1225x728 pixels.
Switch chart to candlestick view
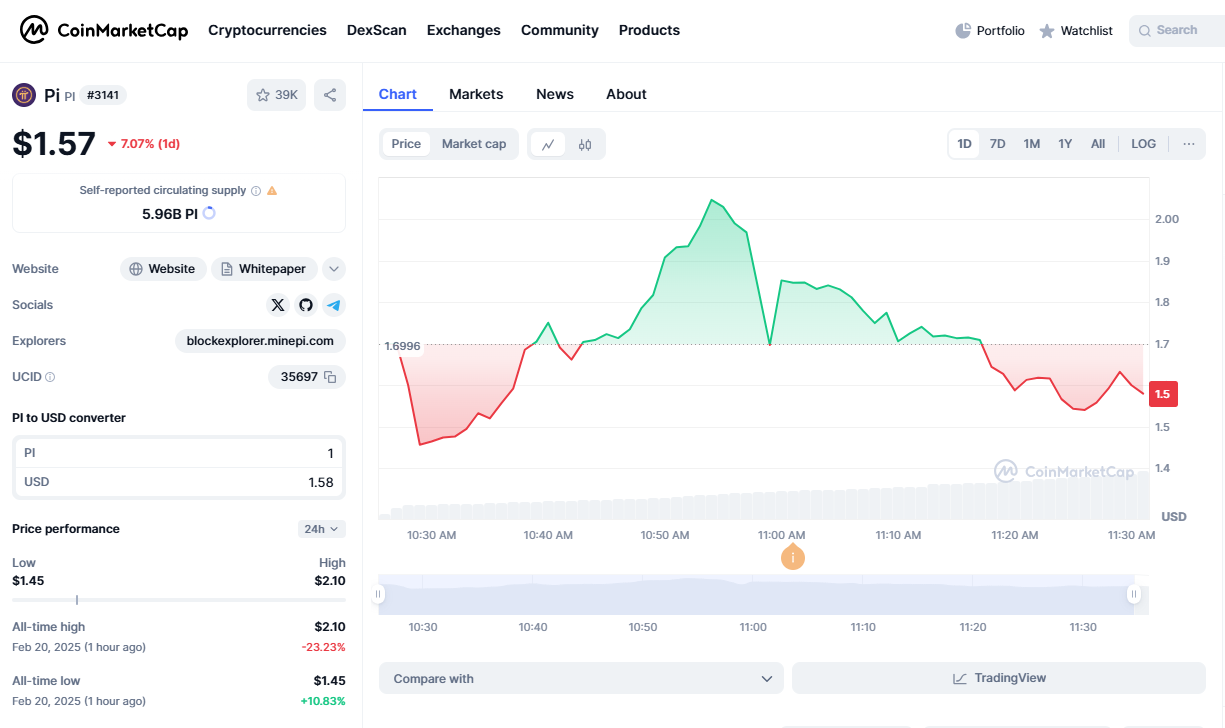(585, 143)
